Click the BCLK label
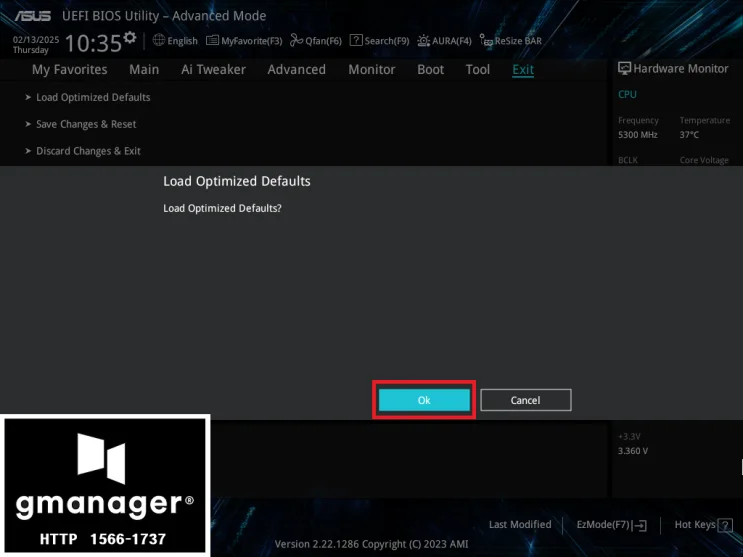Image resolution: width=743 pixels, height=557 pixels. 628,160
